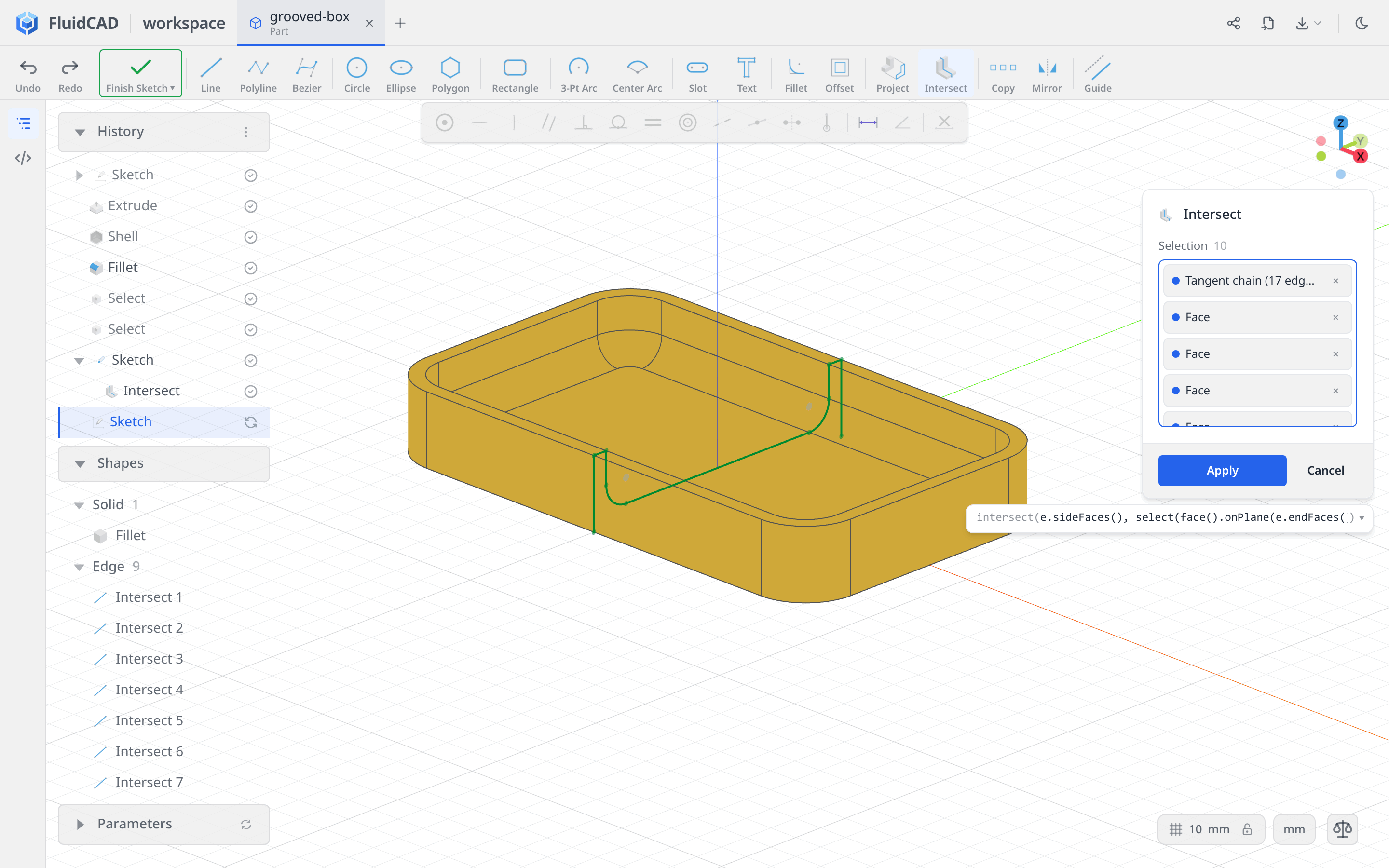Image resolution: width=1389 pixels, height=868 pixels.
Task: Remove Tangent chain from selection
Action: [x=1335, y=281]
